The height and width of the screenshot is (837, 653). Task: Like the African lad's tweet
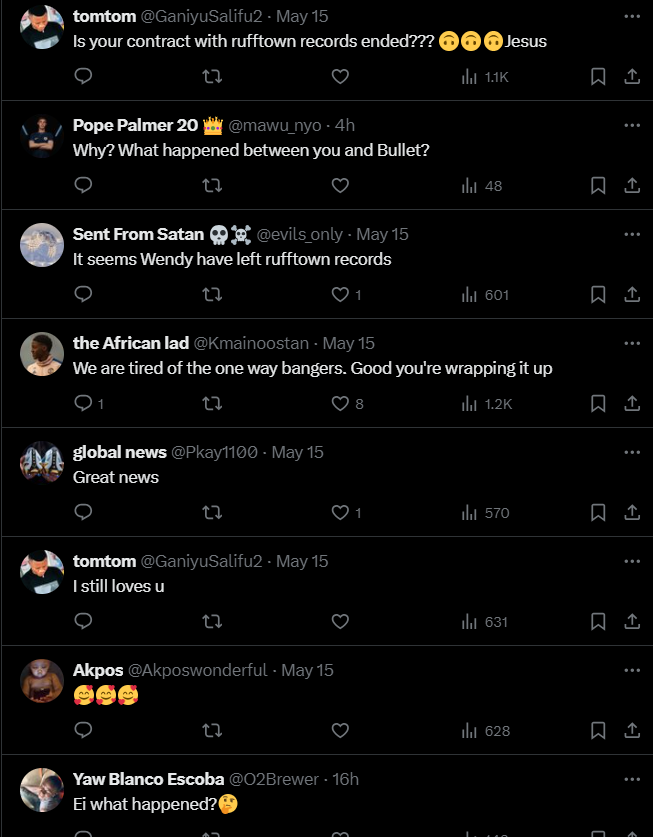click(x=341, y=403)
